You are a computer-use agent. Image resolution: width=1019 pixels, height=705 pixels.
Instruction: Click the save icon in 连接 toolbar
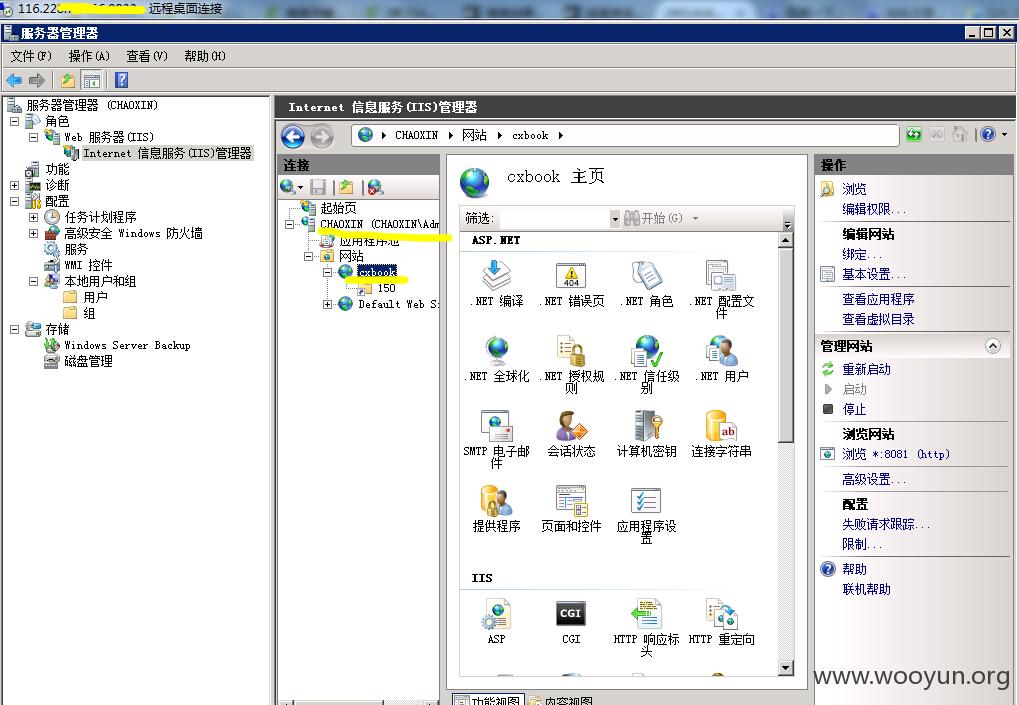tap(318, 187)
